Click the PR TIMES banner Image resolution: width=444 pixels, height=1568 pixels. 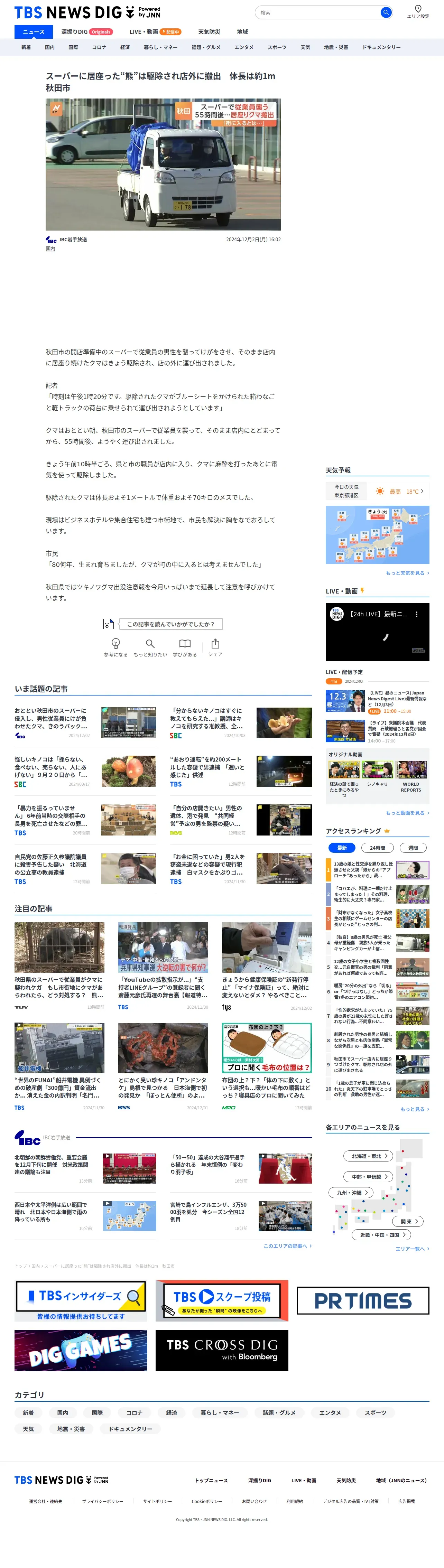362,1300
